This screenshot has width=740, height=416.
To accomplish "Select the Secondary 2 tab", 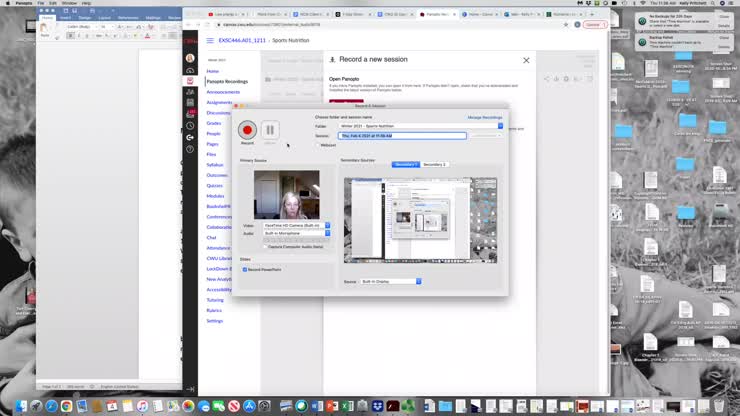I will (x=434, y=164).
